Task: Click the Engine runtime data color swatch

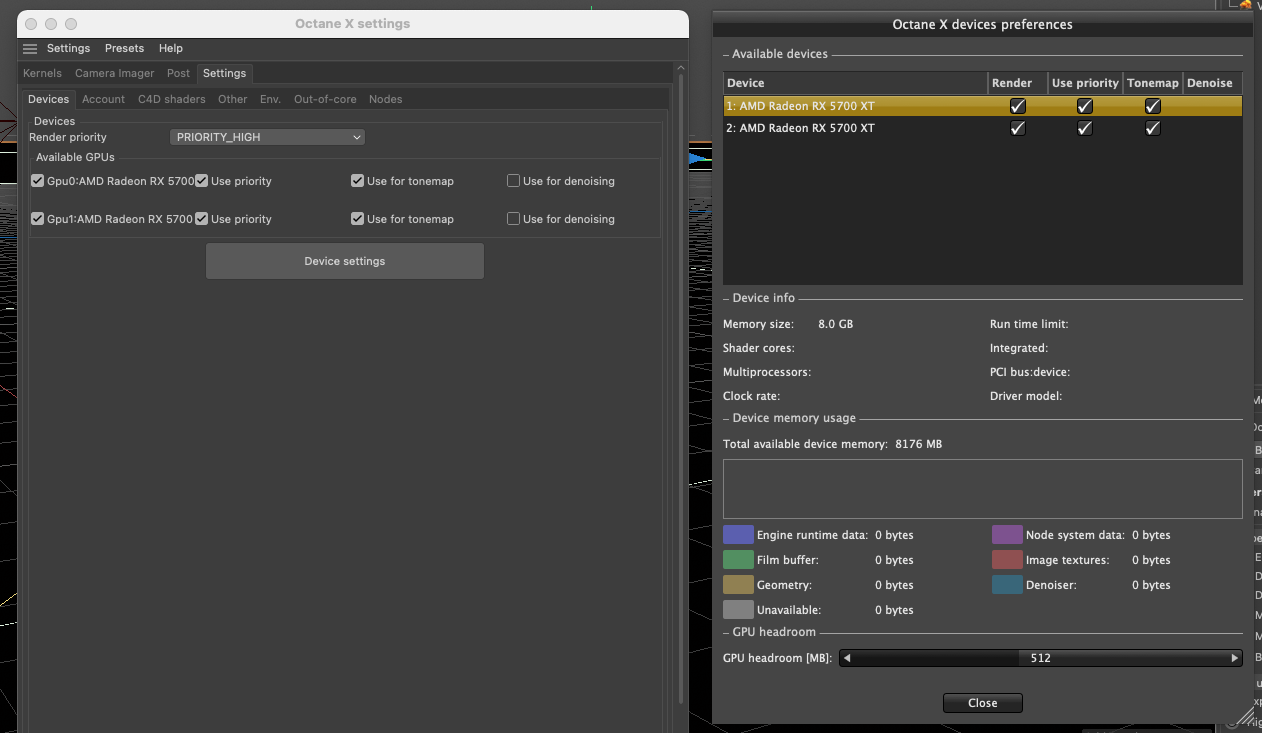Action: tap(738, 535)
